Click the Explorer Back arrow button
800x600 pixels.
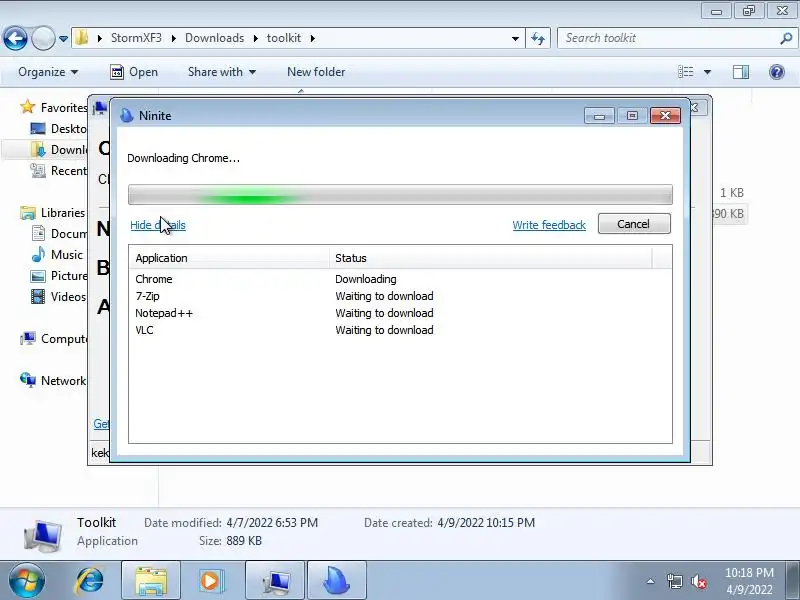[15, 38]
